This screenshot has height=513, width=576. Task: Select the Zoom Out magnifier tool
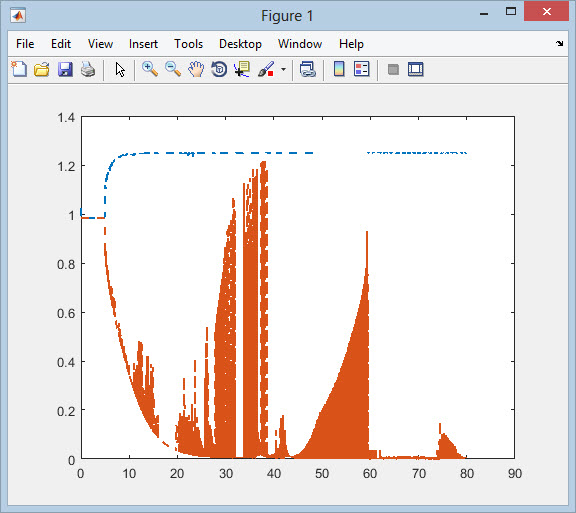click(173, 69)
